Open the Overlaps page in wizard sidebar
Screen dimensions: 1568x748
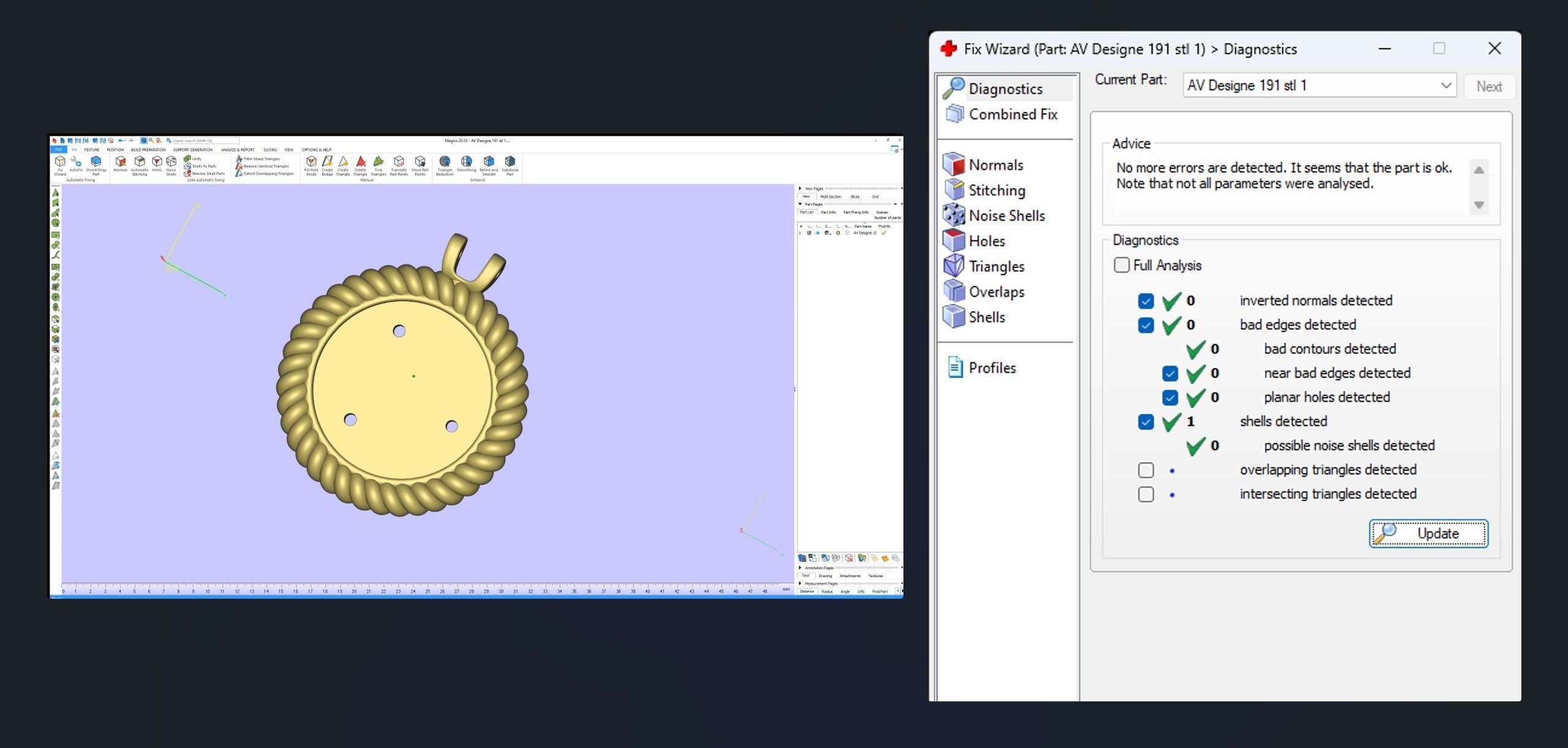point(996,292)
